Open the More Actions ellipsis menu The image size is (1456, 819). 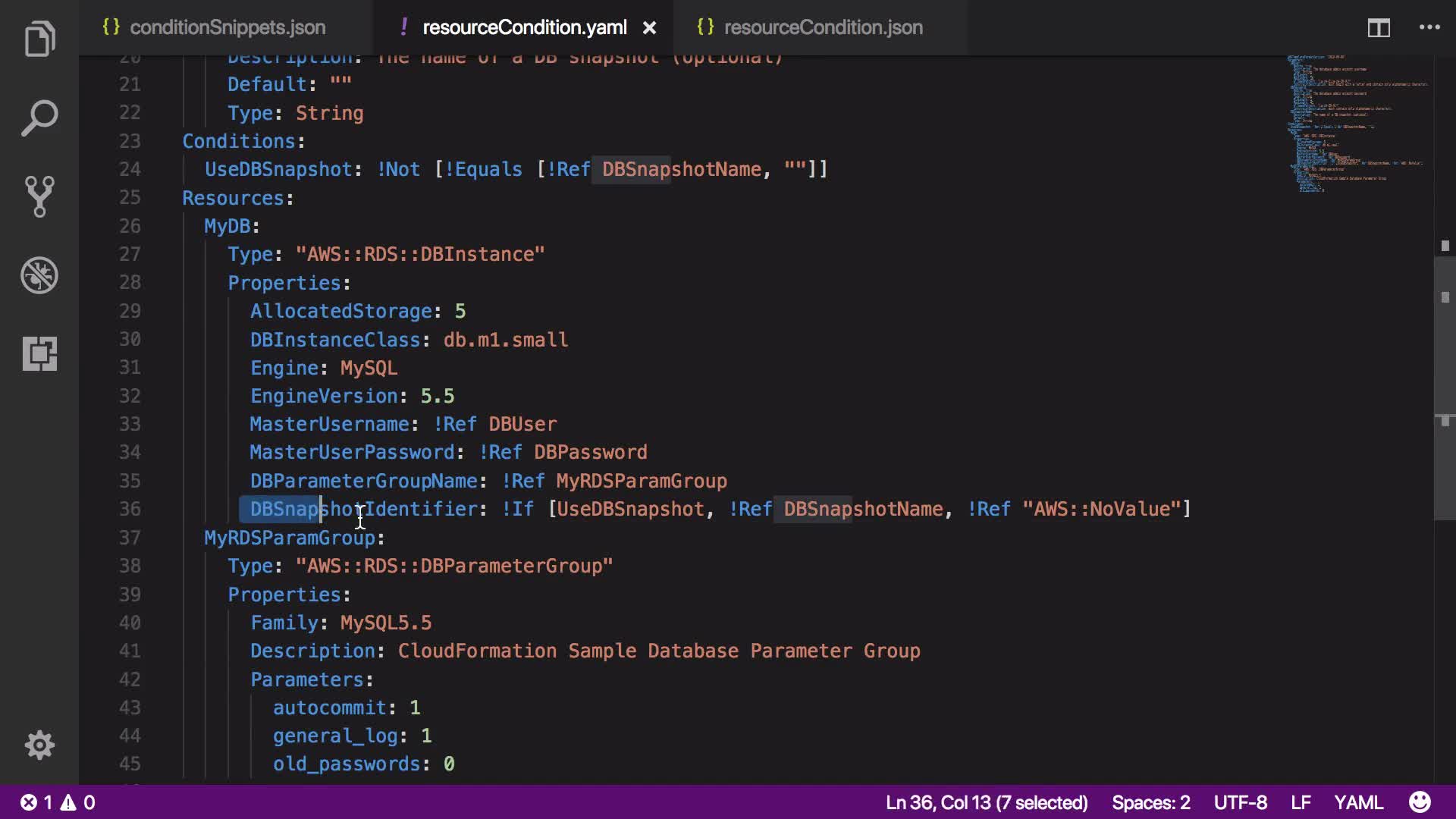(1429, 27)
